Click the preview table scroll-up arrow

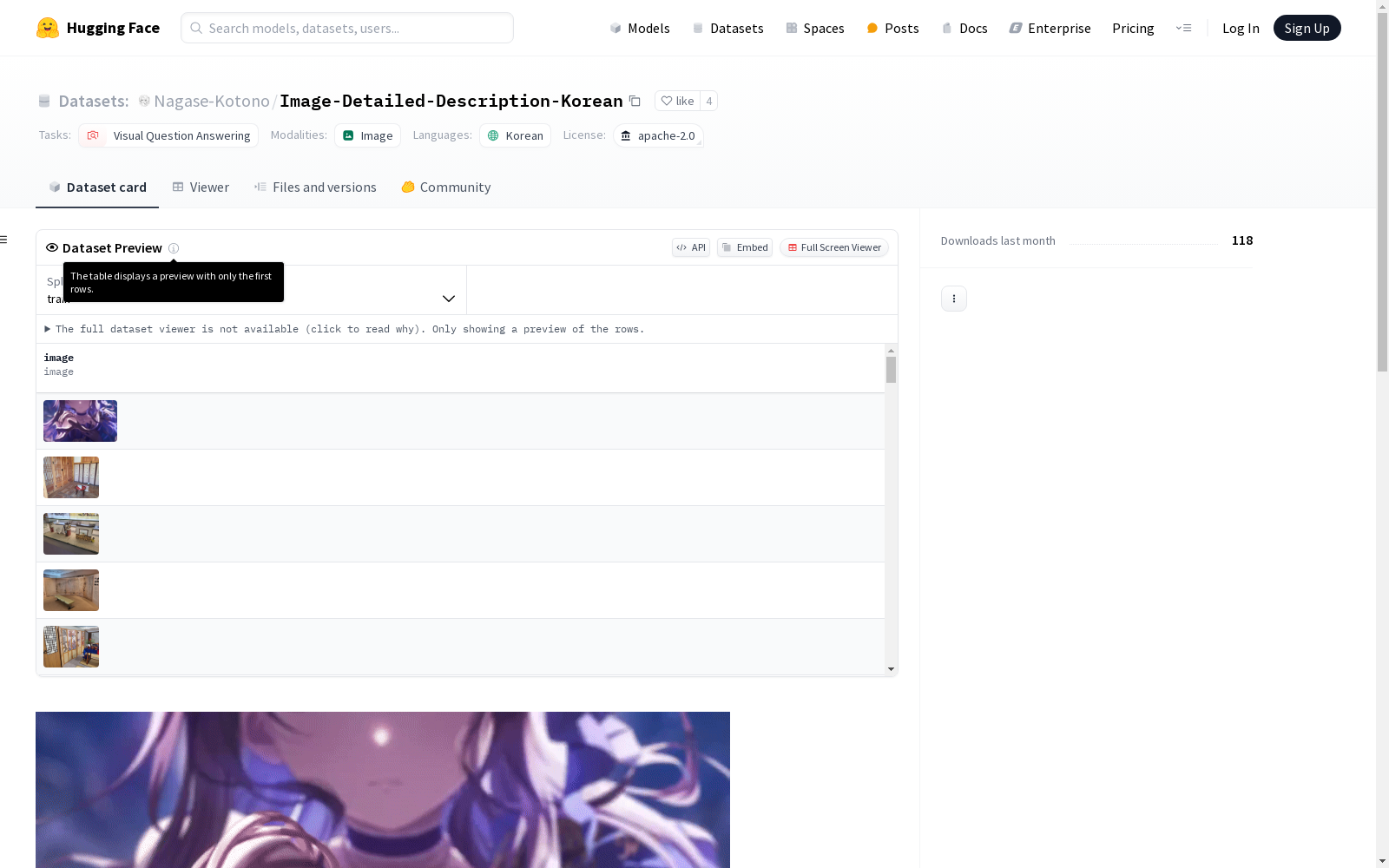pyautogui.click(x=891, y=351)
